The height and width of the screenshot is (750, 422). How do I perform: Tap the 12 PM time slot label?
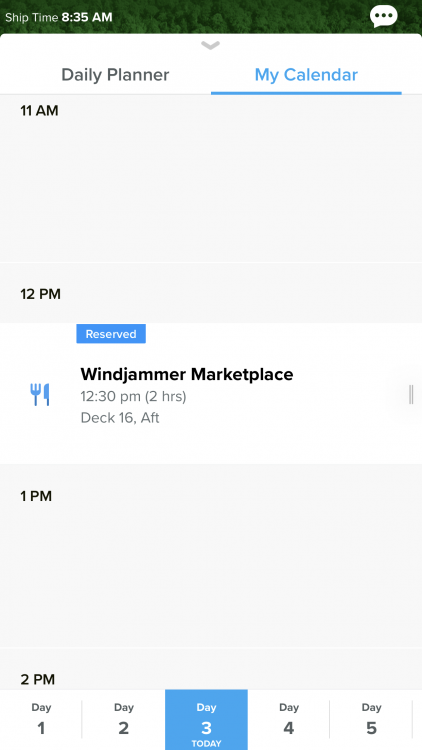(40, 294)
